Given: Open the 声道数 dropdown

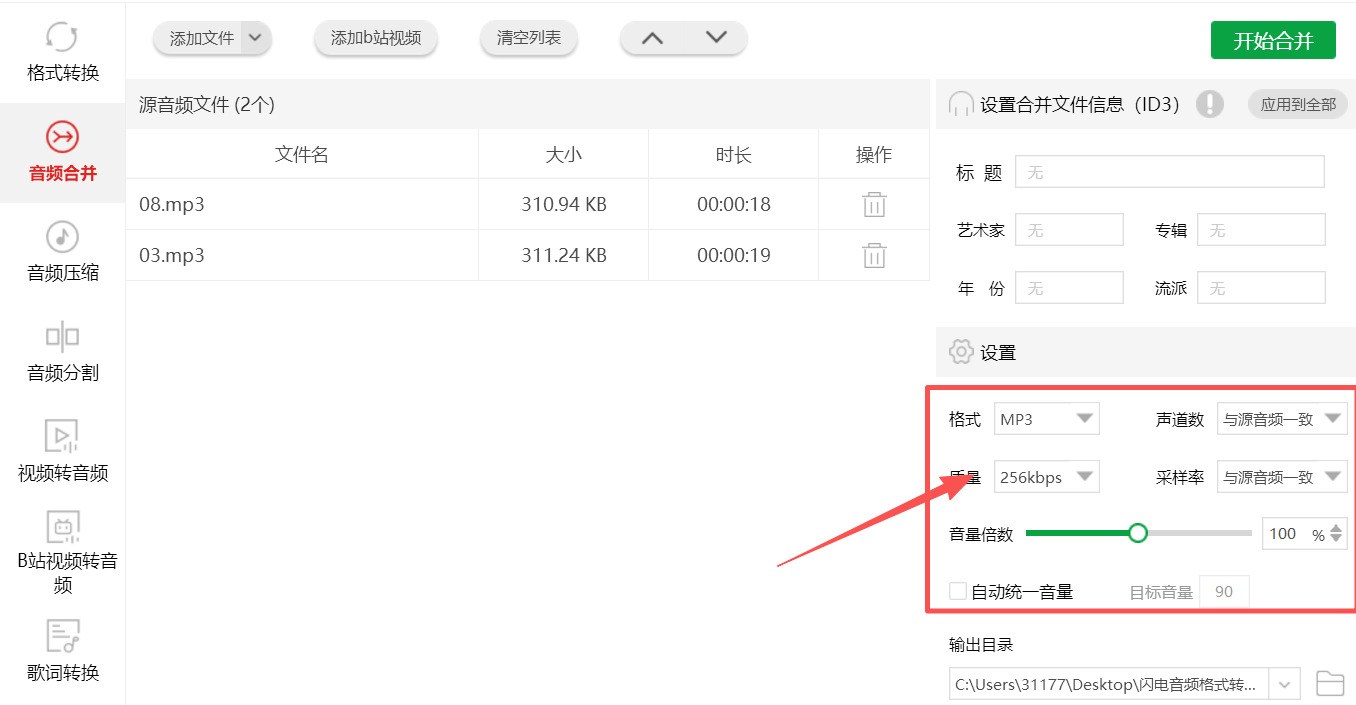Looking at the screenshot, I should pyautogui.click(x=1282, y=419).
